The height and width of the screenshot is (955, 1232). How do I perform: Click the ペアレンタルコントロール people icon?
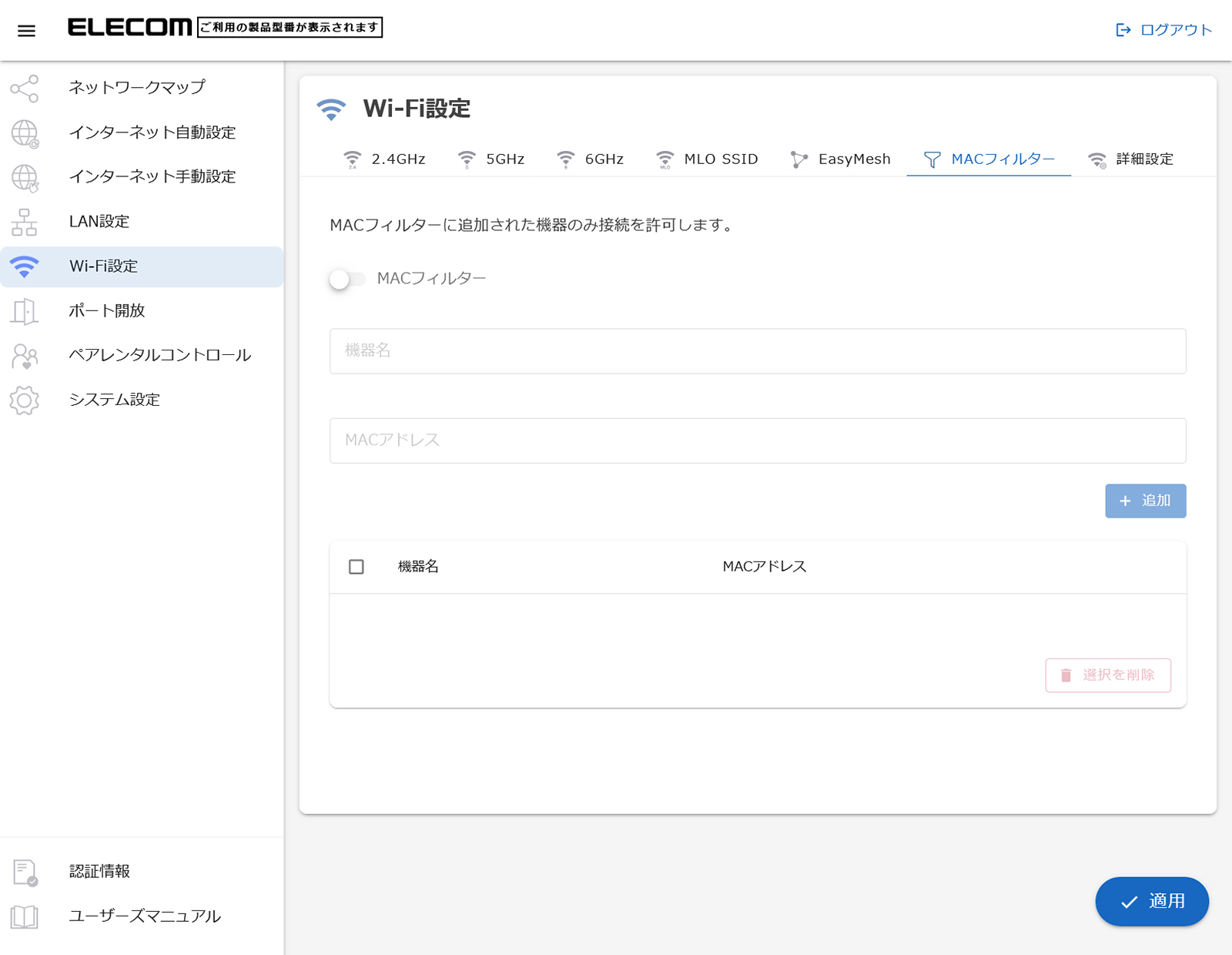[x=25, y=356]
